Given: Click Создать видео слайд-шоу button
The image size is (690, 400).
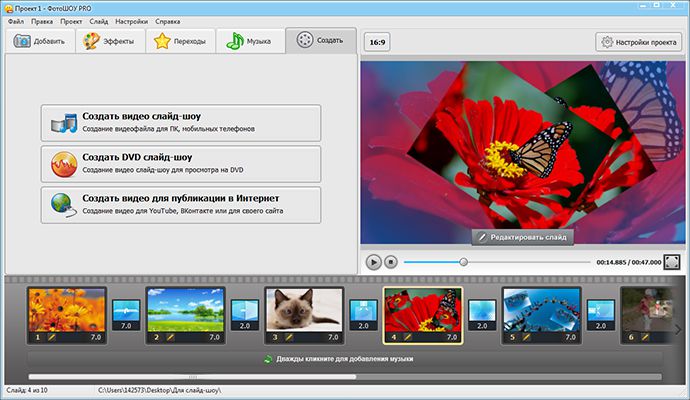Looking at the screenshot, I should 181,123.
